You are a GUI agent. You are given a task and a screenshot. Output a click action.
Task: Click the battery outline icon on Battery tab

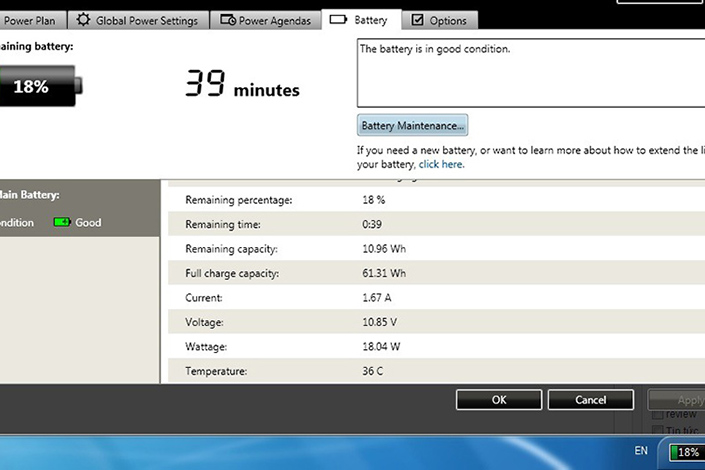(x=338, y=19)
